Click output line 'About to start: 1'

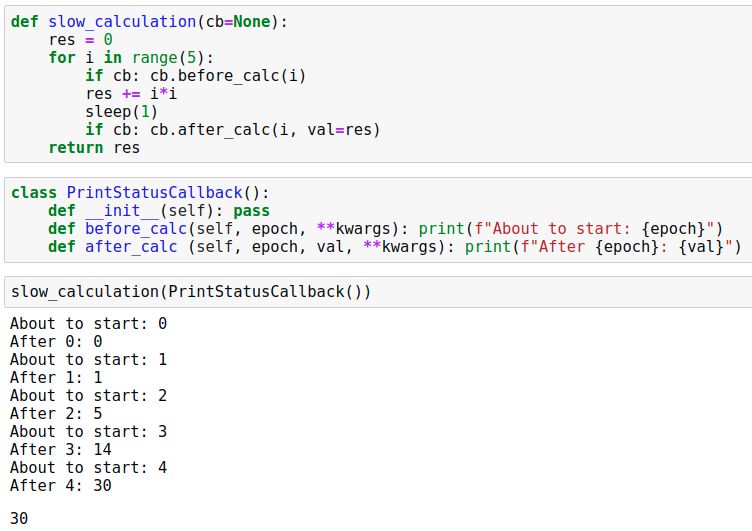click(x=88, y=359)
